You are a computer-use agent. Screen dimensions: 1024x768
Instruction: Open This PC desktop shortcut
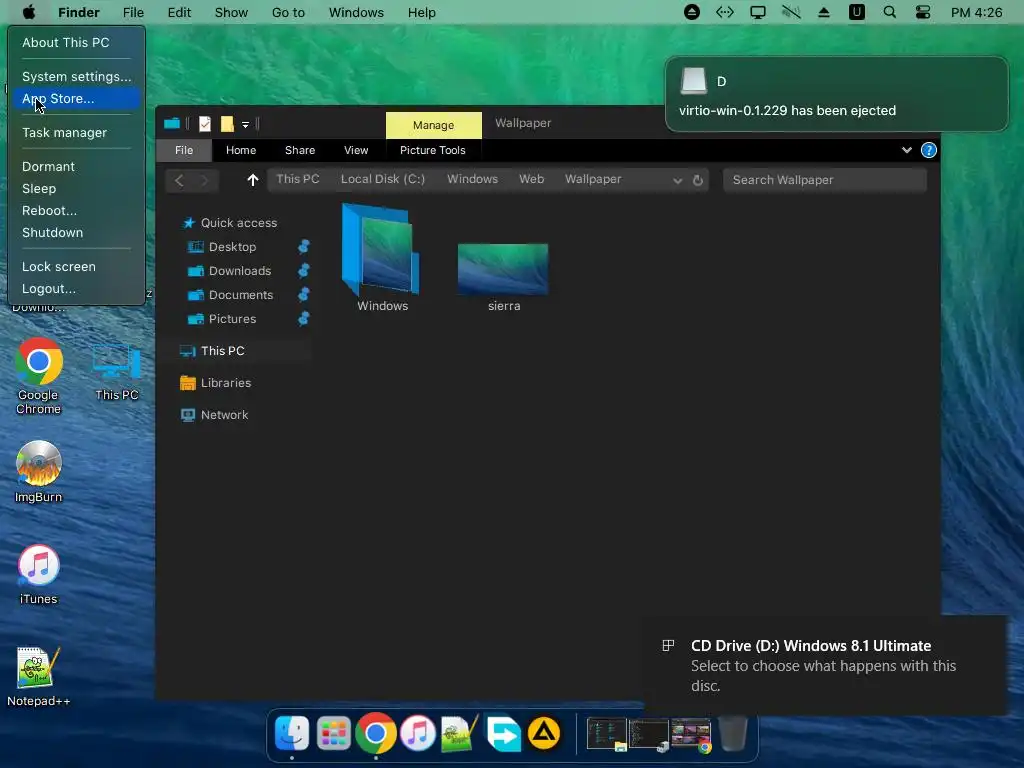click(116, 371)
